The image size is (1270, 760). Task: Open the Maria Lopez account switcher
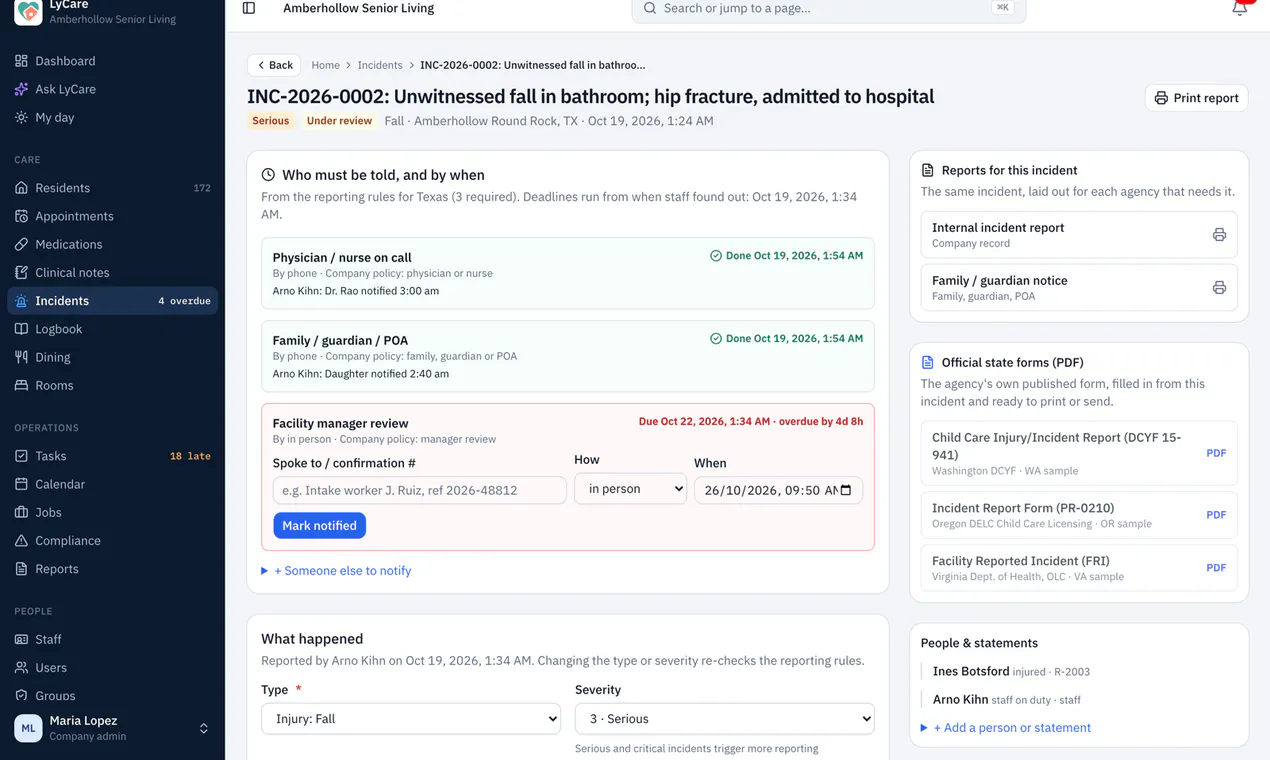pos(112,728)
